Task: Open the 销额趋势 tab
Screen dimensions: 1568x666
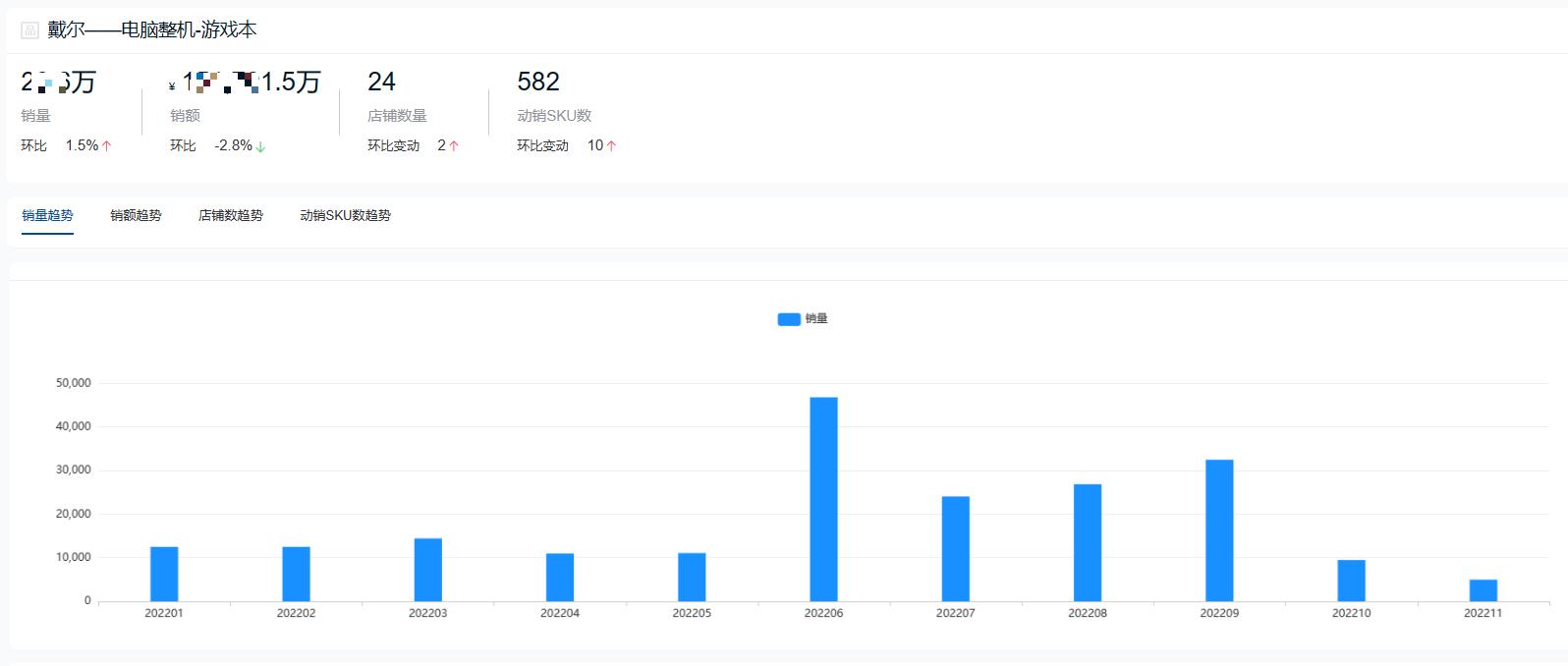Action: [136, 215]
